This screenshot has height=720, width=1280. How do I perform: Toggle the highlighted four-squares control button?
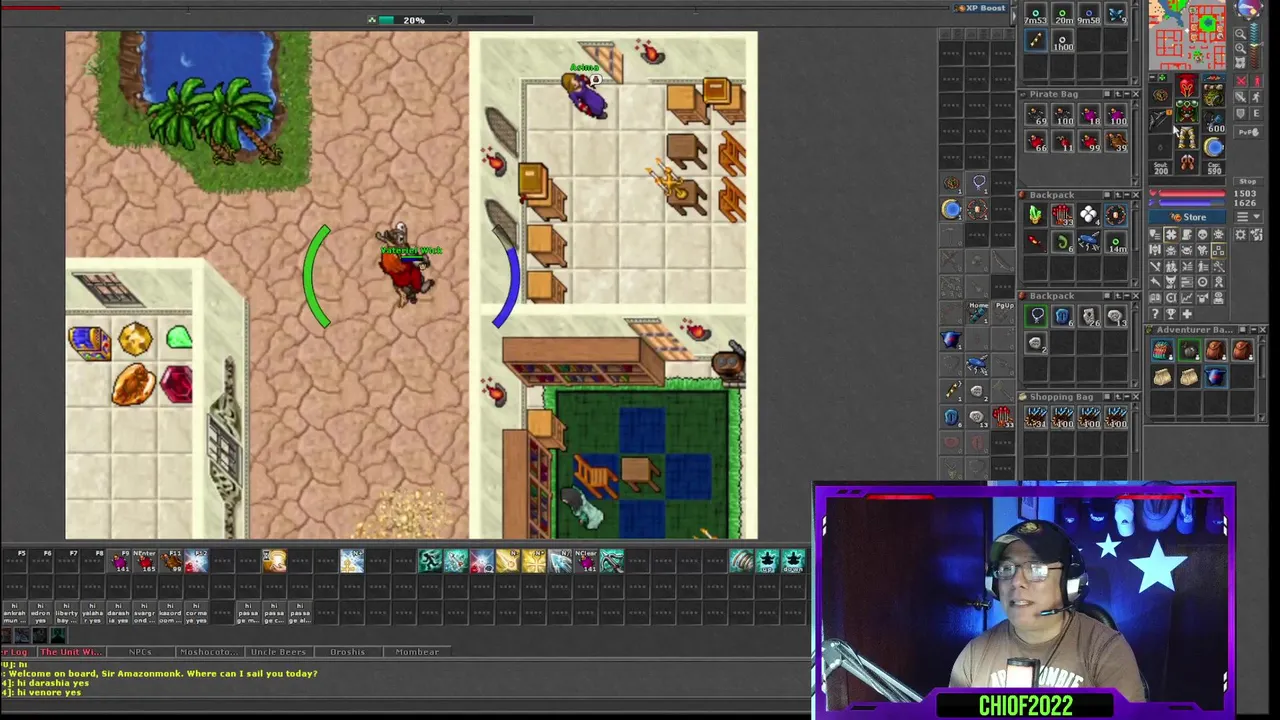1219,250
